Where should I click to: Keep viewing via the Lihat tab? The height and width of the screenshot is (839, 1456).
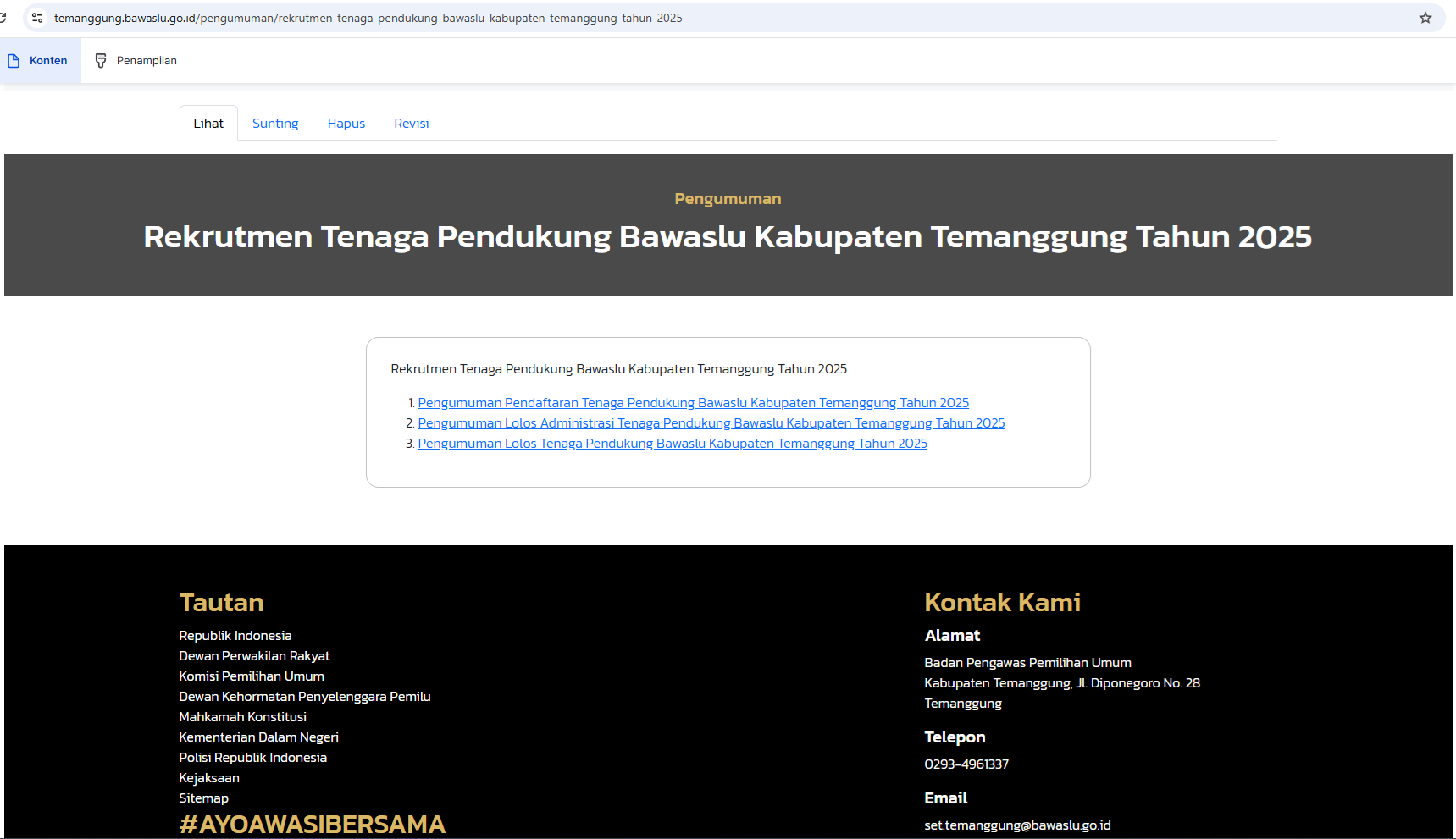[x=208, y=123]
